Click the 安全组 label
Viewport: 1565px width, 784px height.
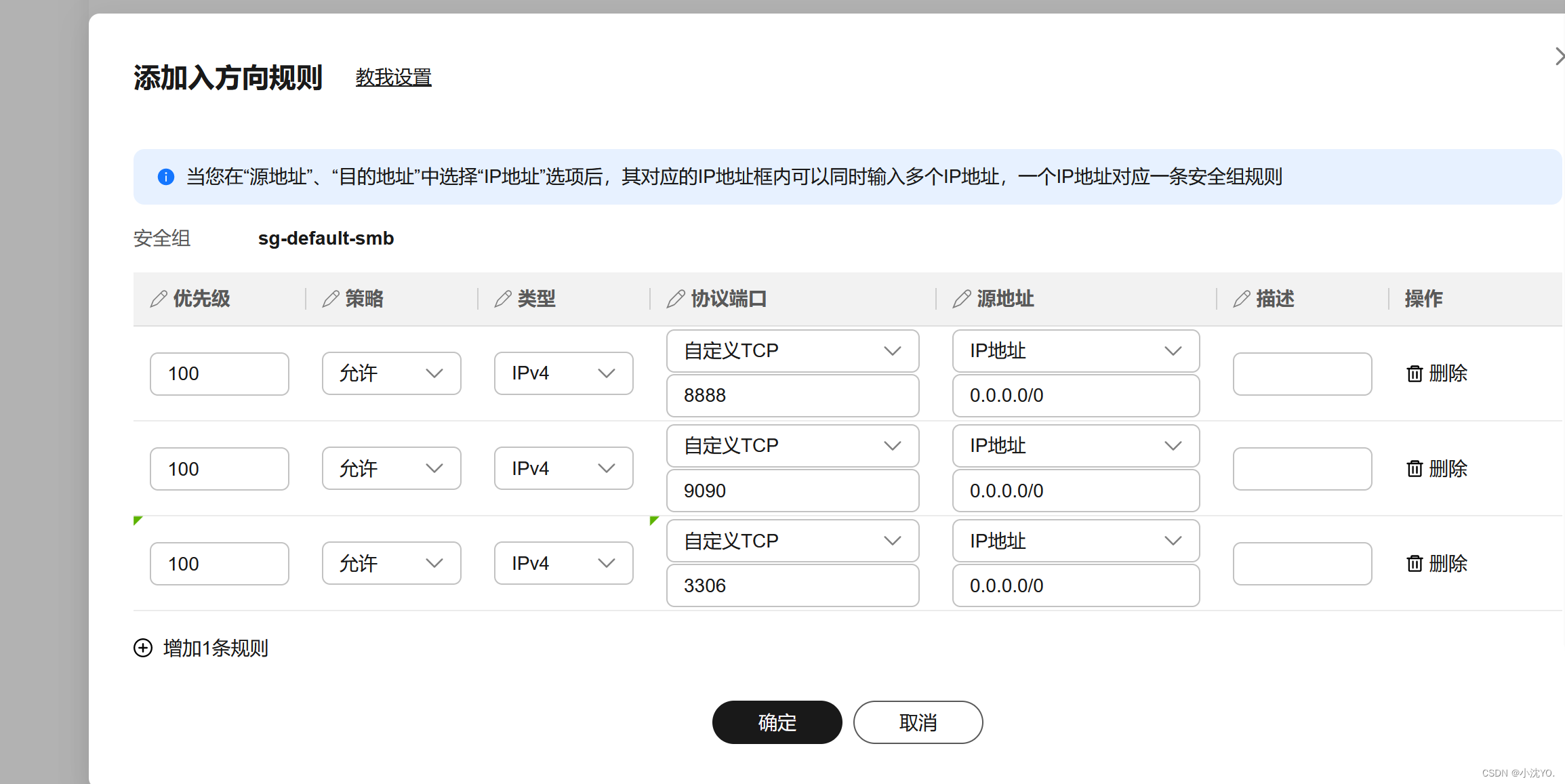point(162,239)
